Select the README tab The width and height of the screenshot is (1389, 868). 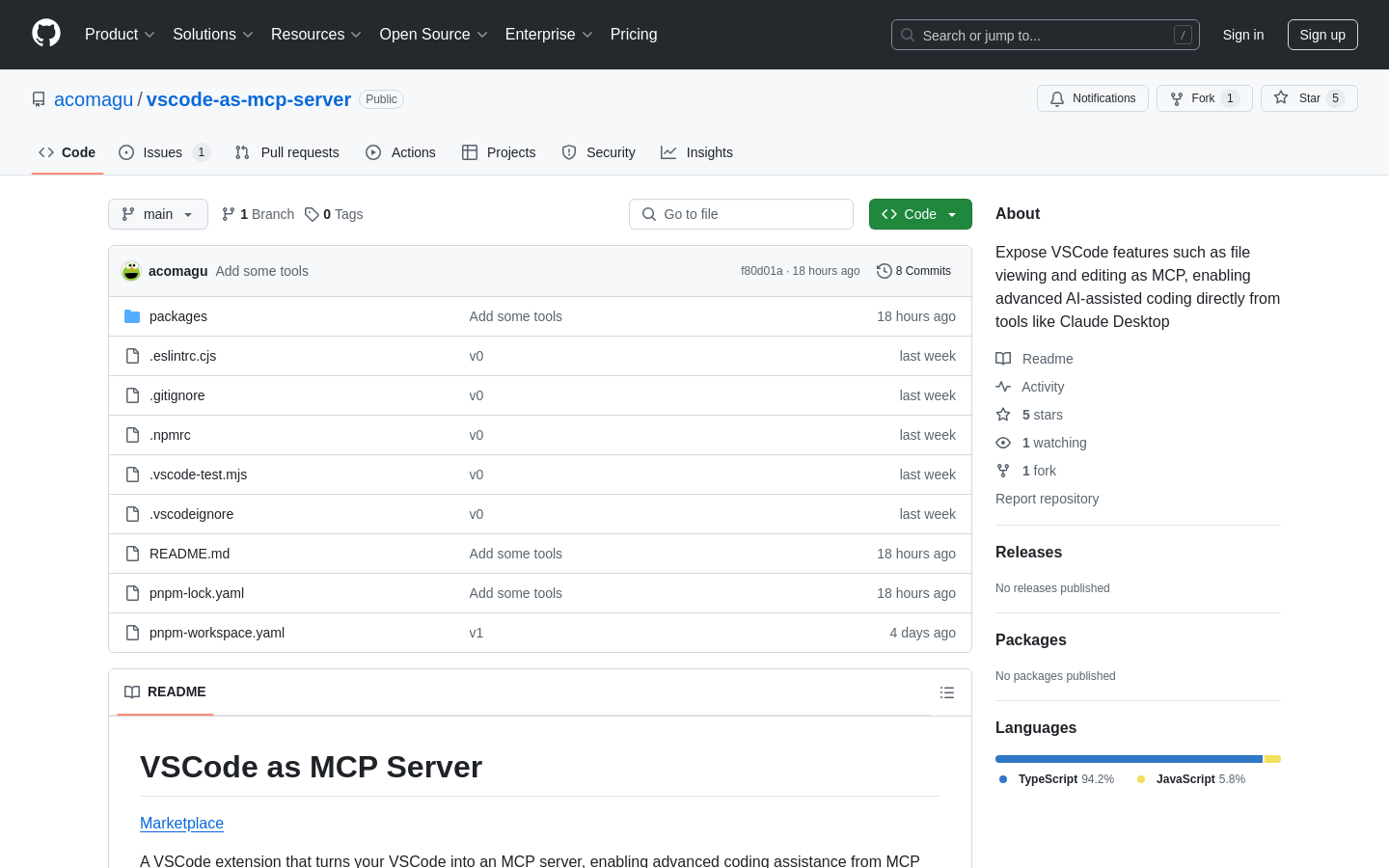[165, 692]
